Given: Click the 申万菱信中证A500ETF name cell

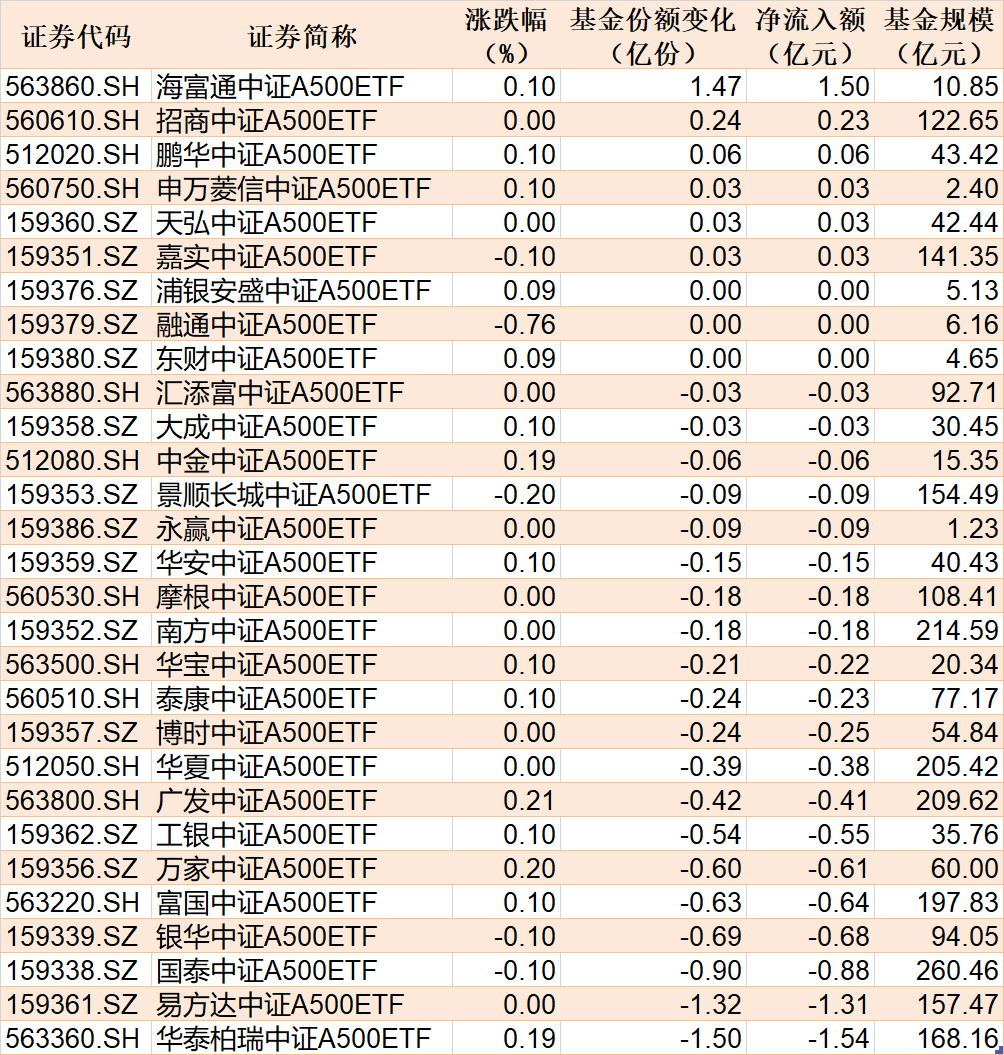Looking at the screenshot, I should point(293,189).
